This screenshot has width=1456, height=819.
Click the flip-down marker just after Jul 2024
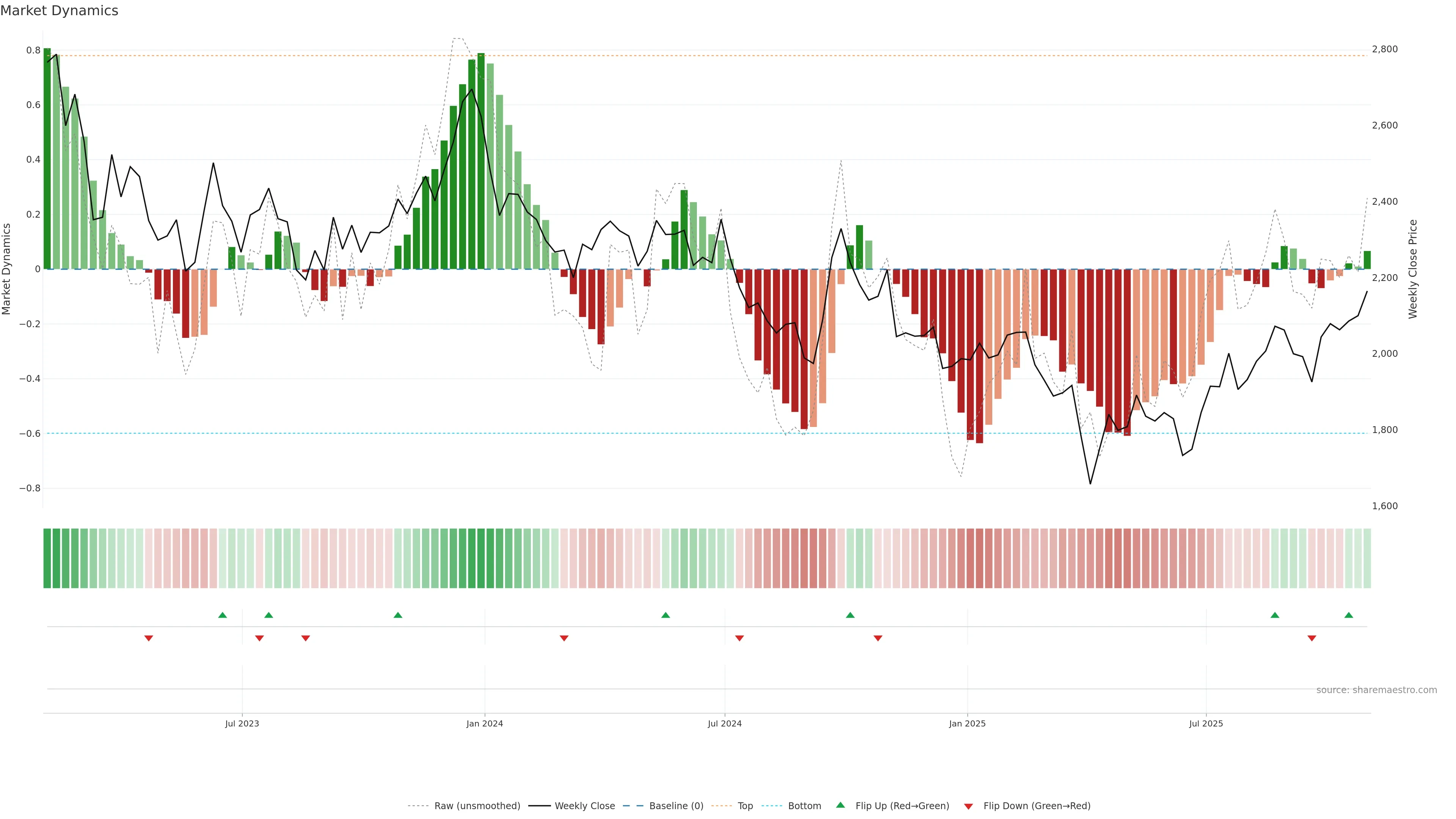point(739,638)
